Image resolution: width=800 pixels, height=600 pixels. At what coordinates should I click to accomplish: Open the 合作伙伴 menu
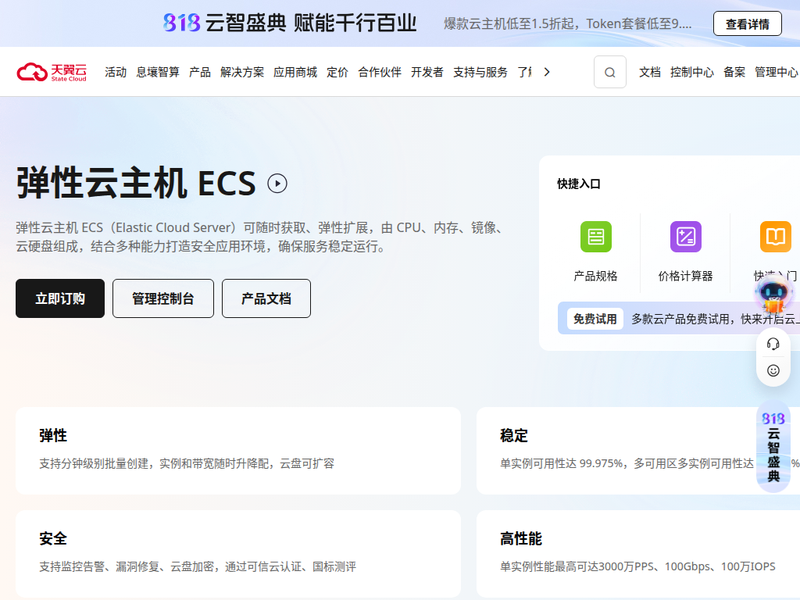[x=379, y=72]
